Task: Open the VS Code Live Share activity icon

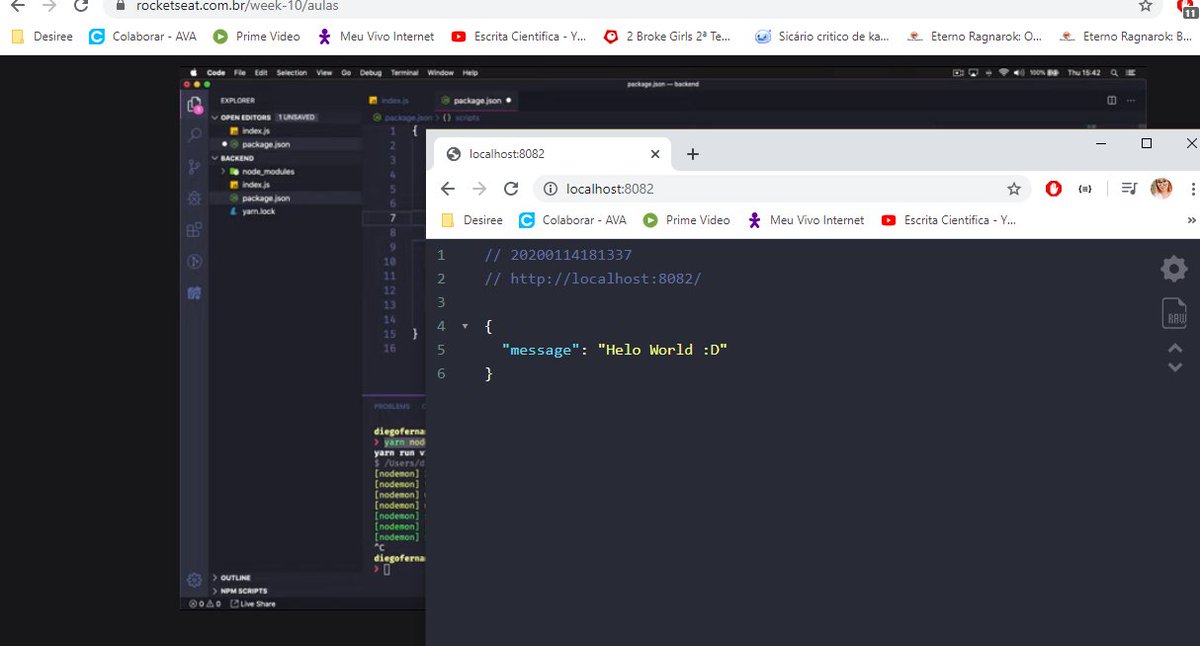Action: pos(195,294)
